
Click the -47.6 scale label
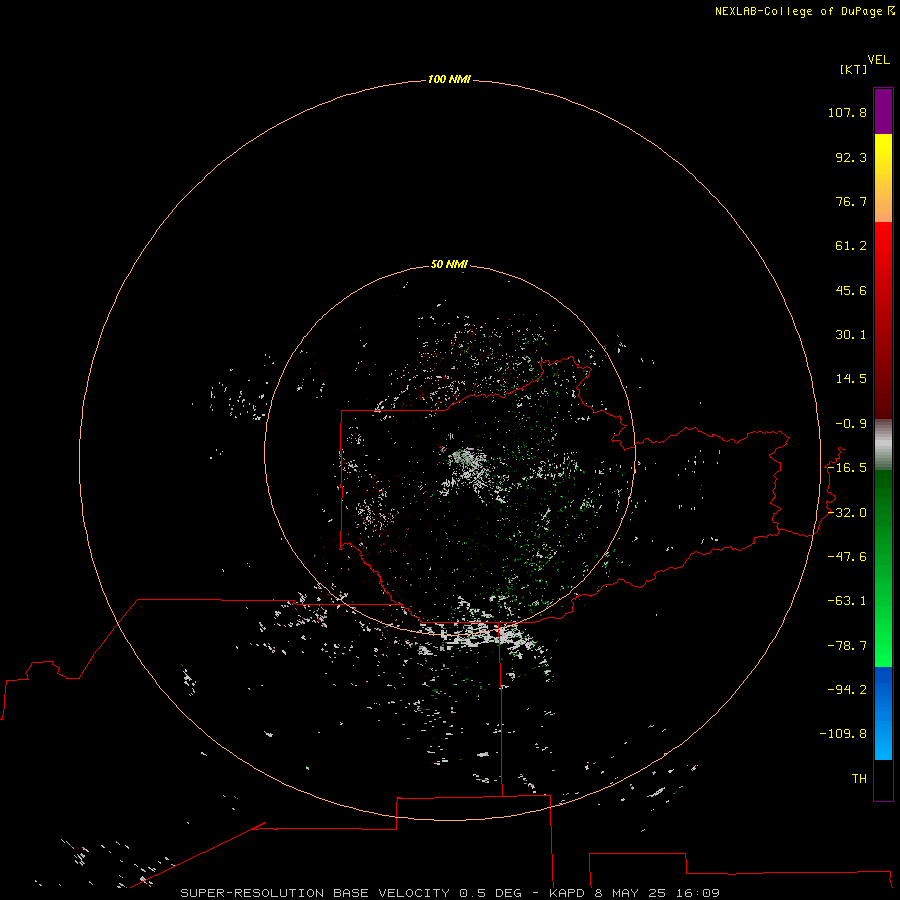click(x=847, y=557)
